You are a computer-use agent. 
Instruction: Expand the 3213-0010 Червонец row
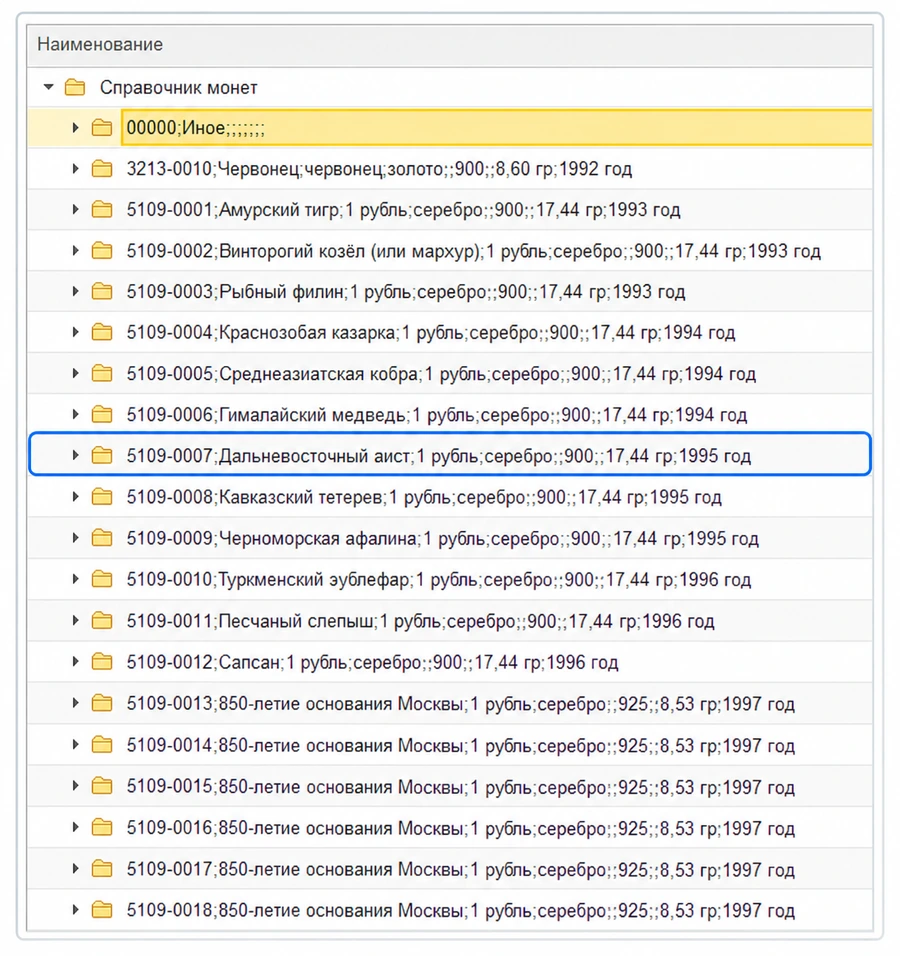[75, 169]
